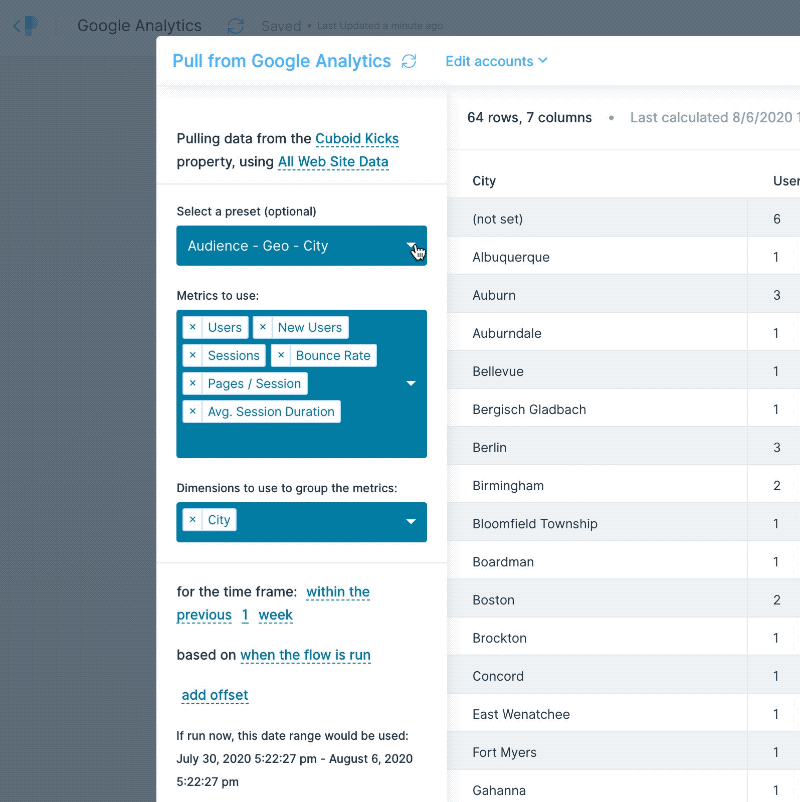Image resolution: width=800 pixels, height=802 pixels.
Task: Click the Bounce Rate tag label
Action: (333, 355)
